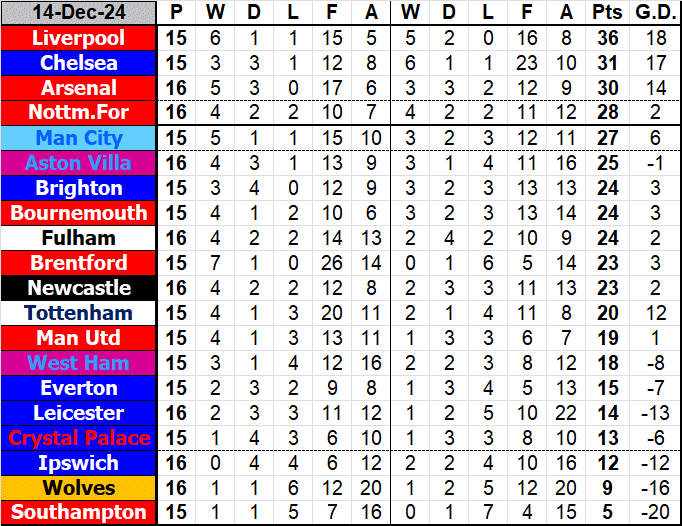682x526 pixels.
Task: Select the West Ham team cell
Action: coord(79,363)
